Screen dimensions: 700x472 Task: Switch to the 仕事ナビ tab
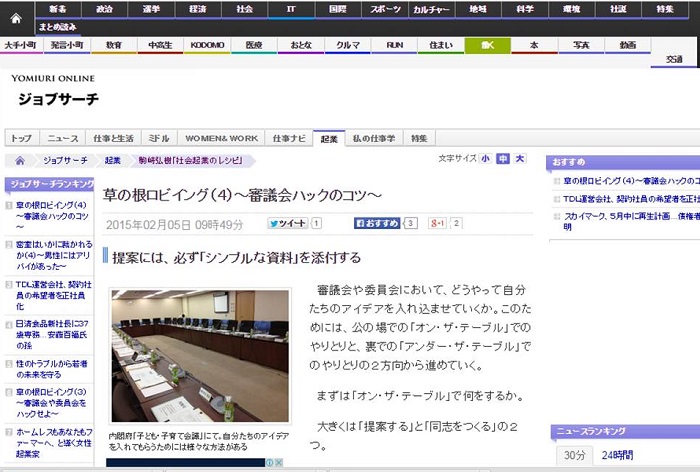click(x=289, y=138)
